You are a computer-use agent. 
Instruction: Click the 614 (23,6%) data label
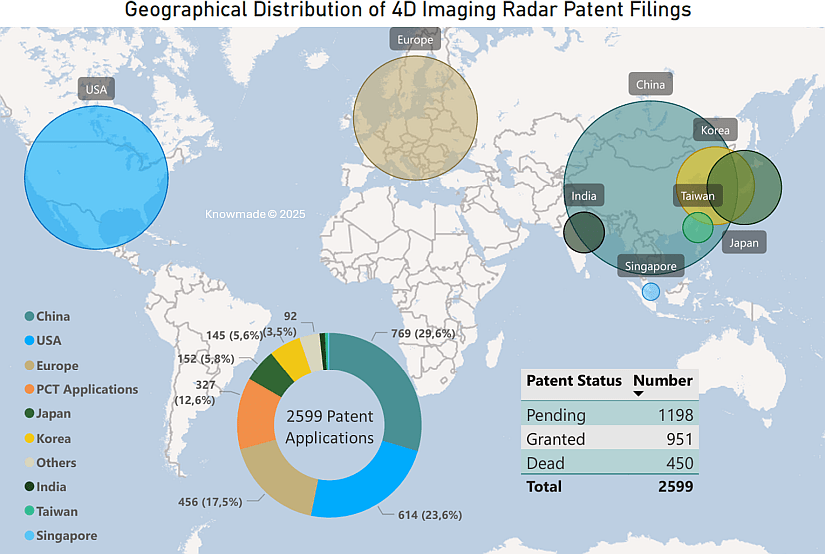[x=430, y=515]
